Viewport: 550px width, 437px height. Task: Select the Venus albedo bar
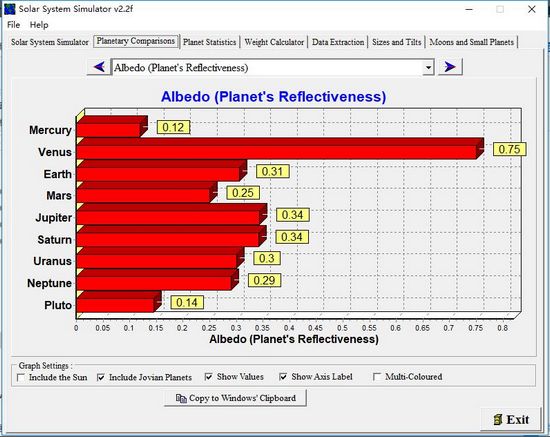pyautogui.click(x=280, y=149)
